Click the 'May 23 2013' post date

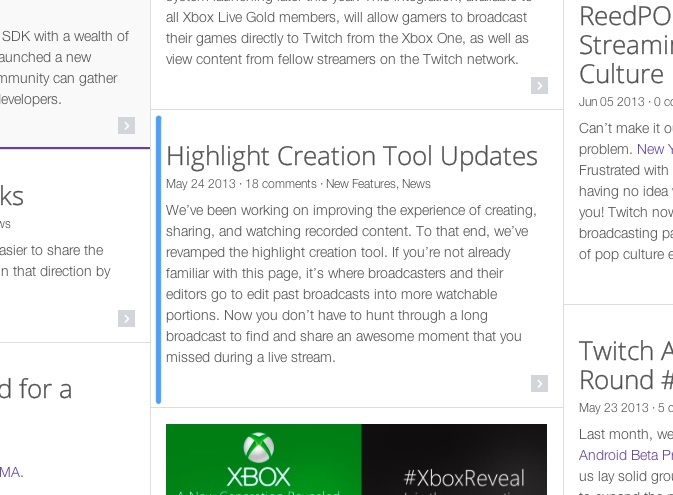coord(613,407)
